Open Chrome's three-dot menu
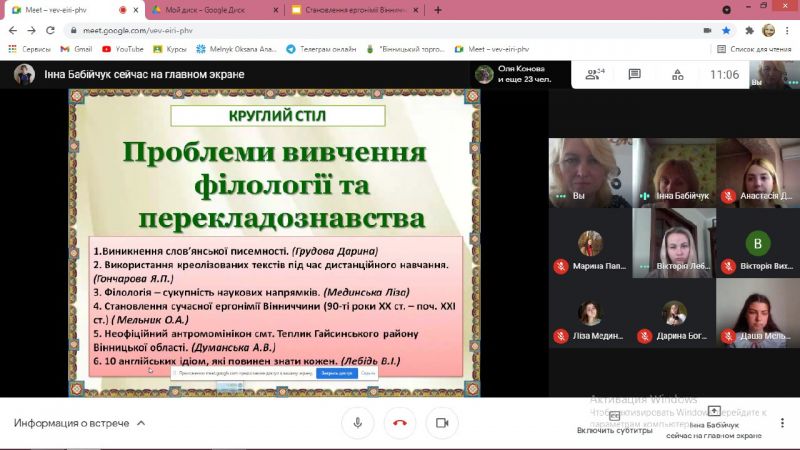Viewport: 800px width, 450px height. pyautogui.click(x=787, y=31)
